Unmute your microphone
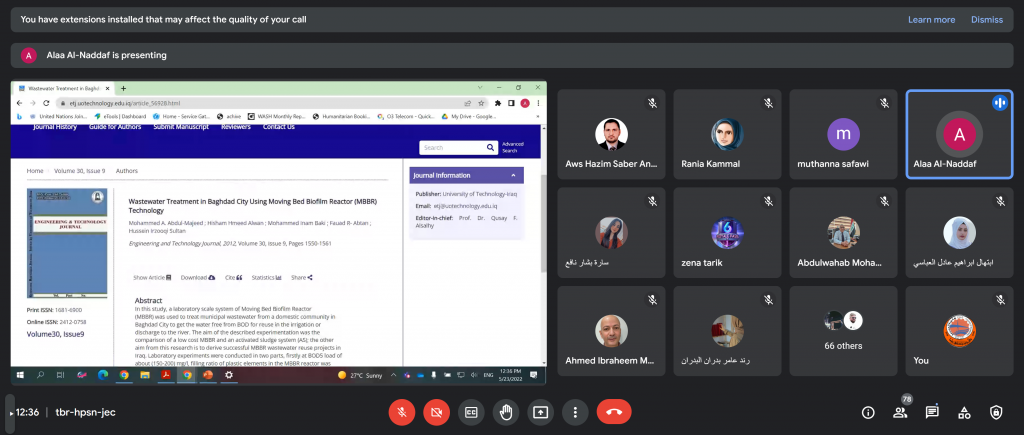The image size is (1024, 435). [x=402, y=411]
